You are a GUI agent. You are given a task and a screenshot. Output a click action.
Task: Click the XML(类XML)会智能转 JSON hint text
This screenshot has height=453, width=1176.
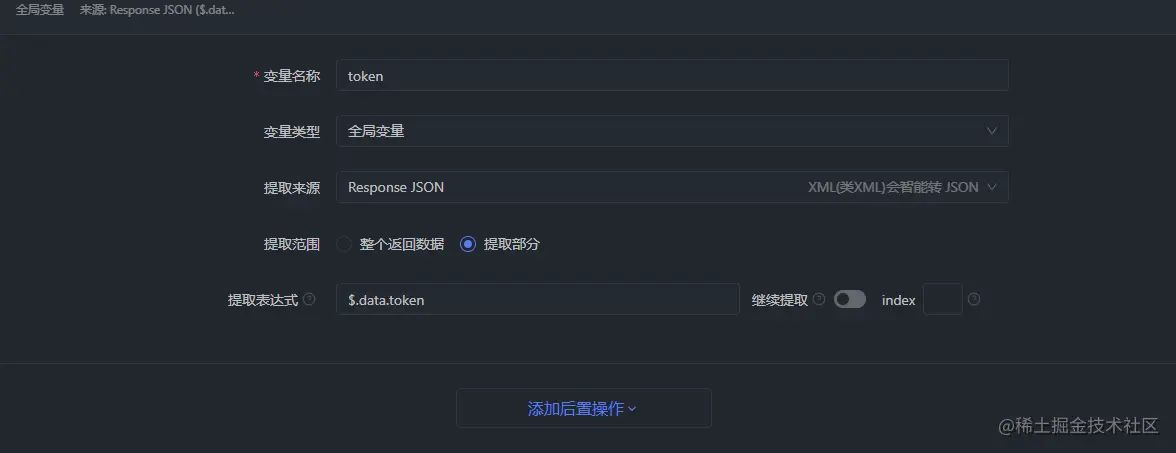coord(892,187)
